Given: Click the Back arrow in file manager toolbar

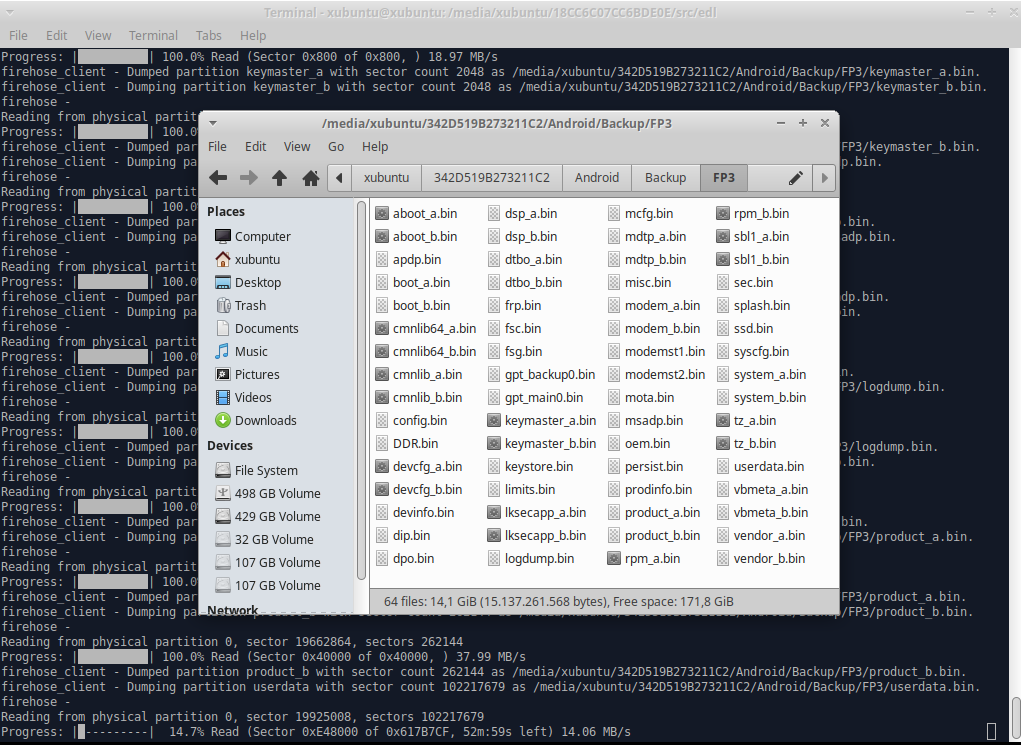Looking at the screenshot, I should (218, 178).
